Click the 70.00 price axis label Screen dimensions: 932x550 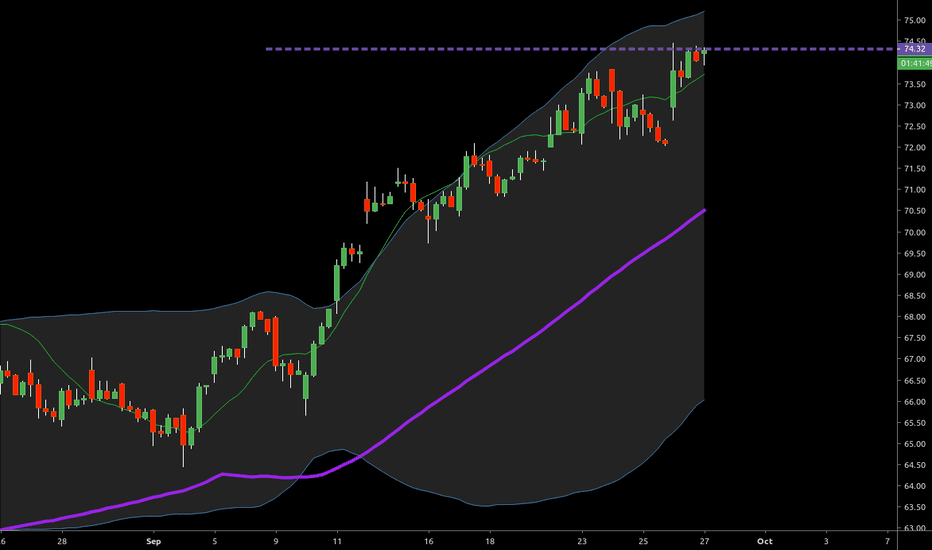pyautogui.click(x=914, y=232)
